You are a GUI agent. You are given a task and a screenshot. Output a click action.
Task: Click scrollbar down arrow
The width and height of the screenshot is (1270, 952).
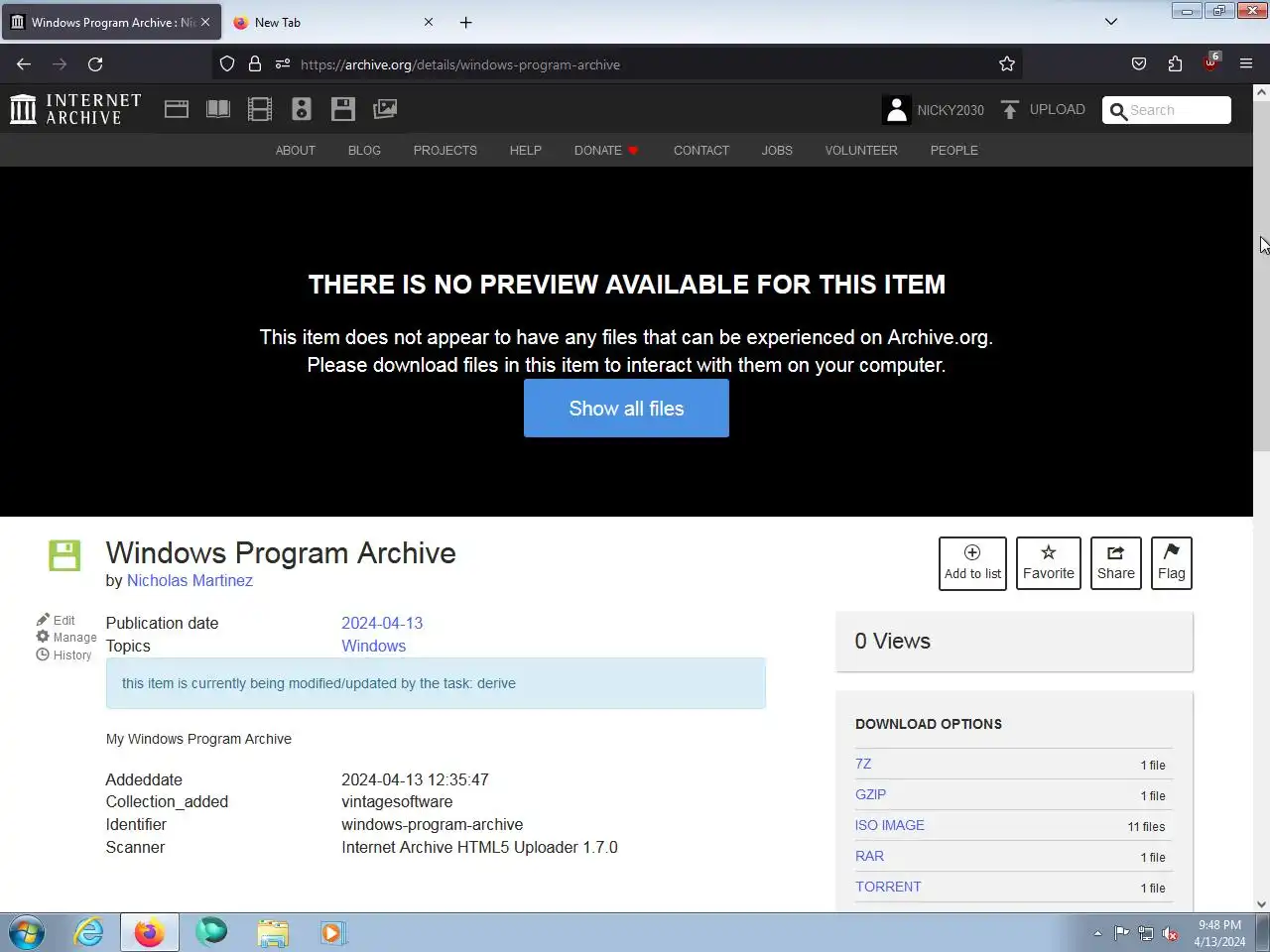pyautogui.click(x=1261, y=903)
